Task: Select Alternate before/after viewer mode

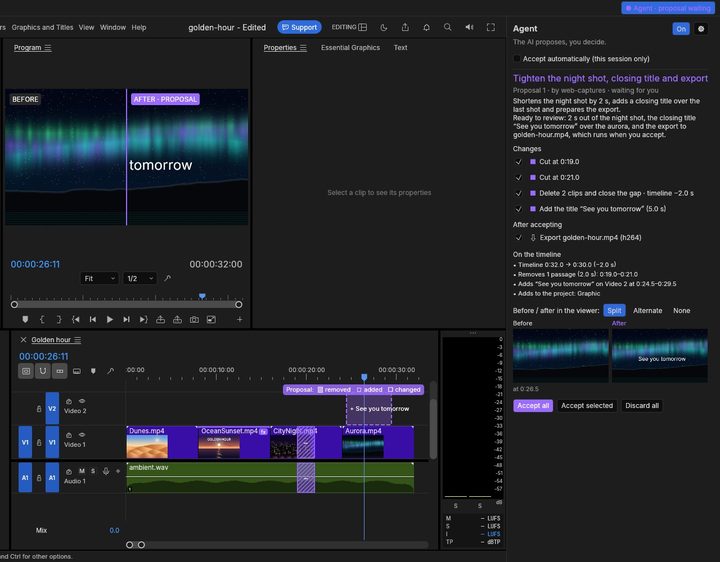Action: click(647, 310)
